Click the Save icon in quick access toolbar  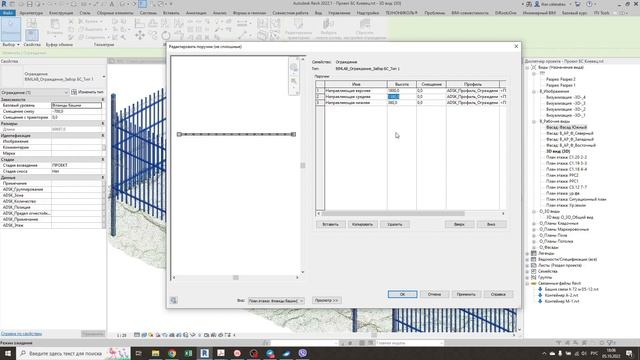point(29,4)
